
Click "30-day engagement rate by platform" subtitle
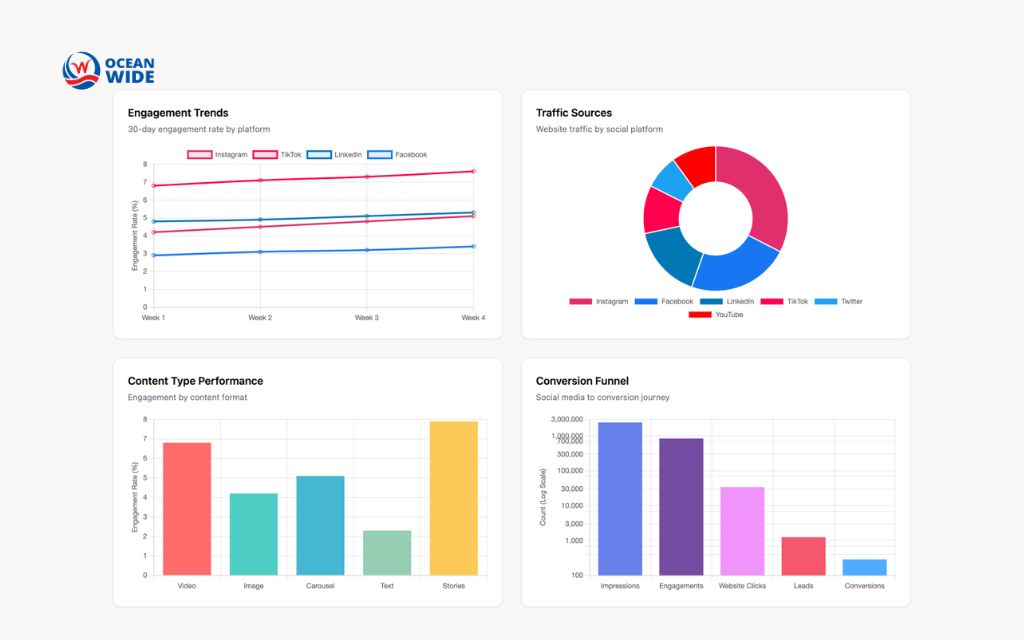point(199,129)
